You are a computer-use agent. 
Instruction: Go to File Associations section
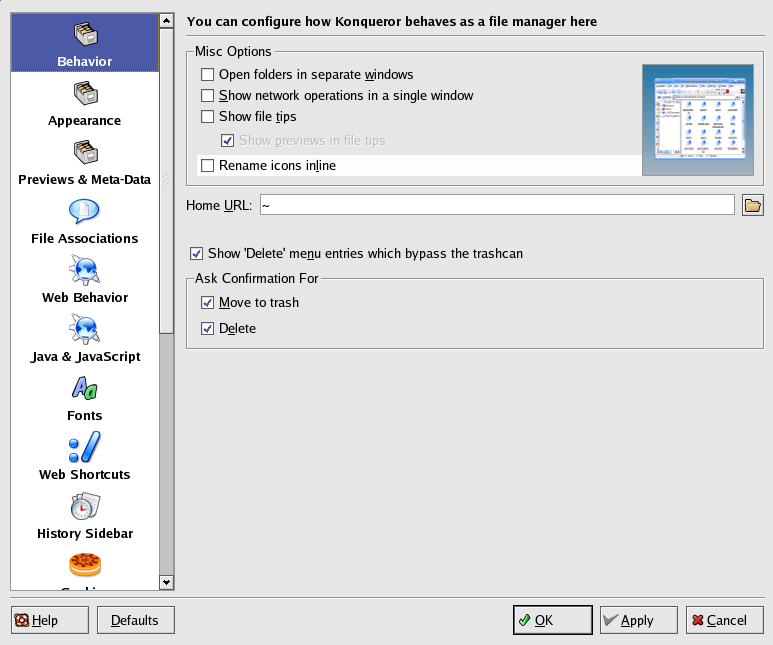(x=84, y=221)
